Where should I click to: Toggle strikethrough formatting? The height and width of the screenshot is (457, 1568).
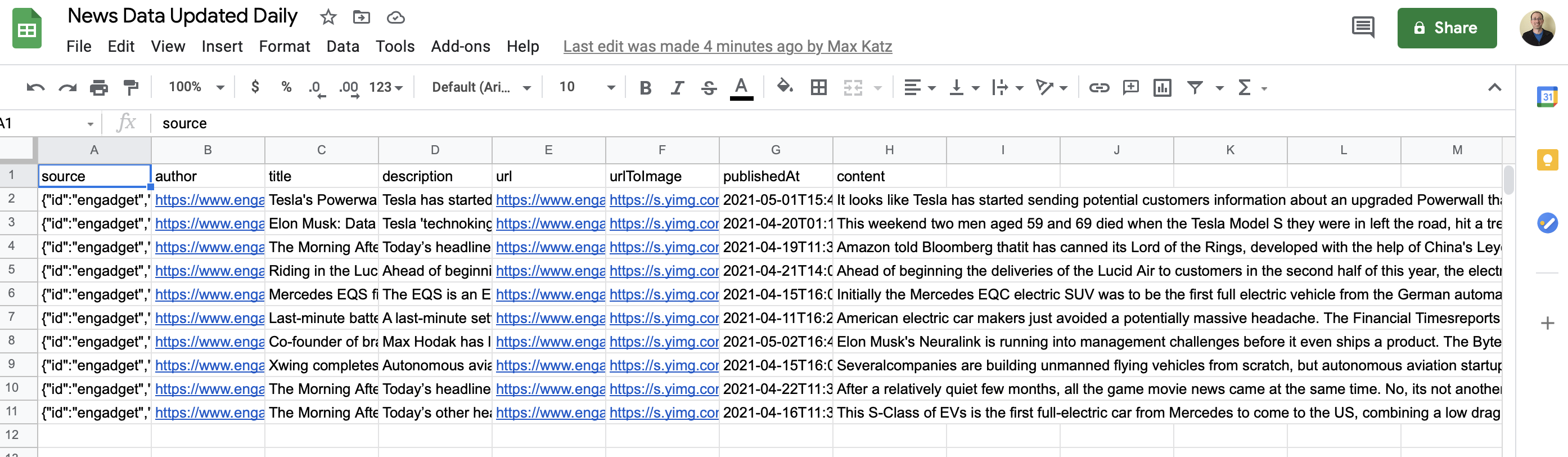[x=709, y=88]
